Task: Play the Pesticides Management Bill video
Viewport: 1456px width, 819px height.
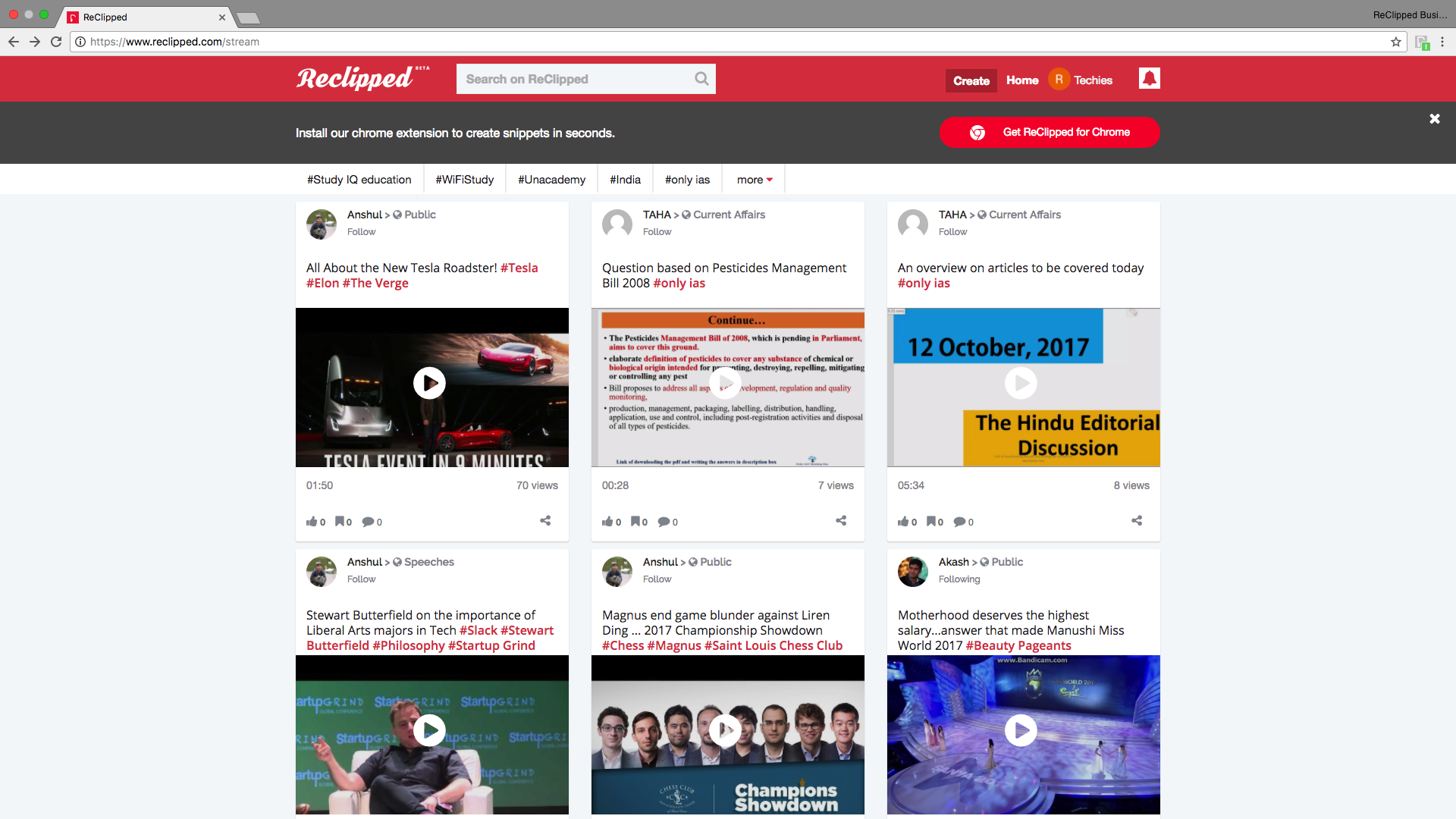Action: click(725, 383)
